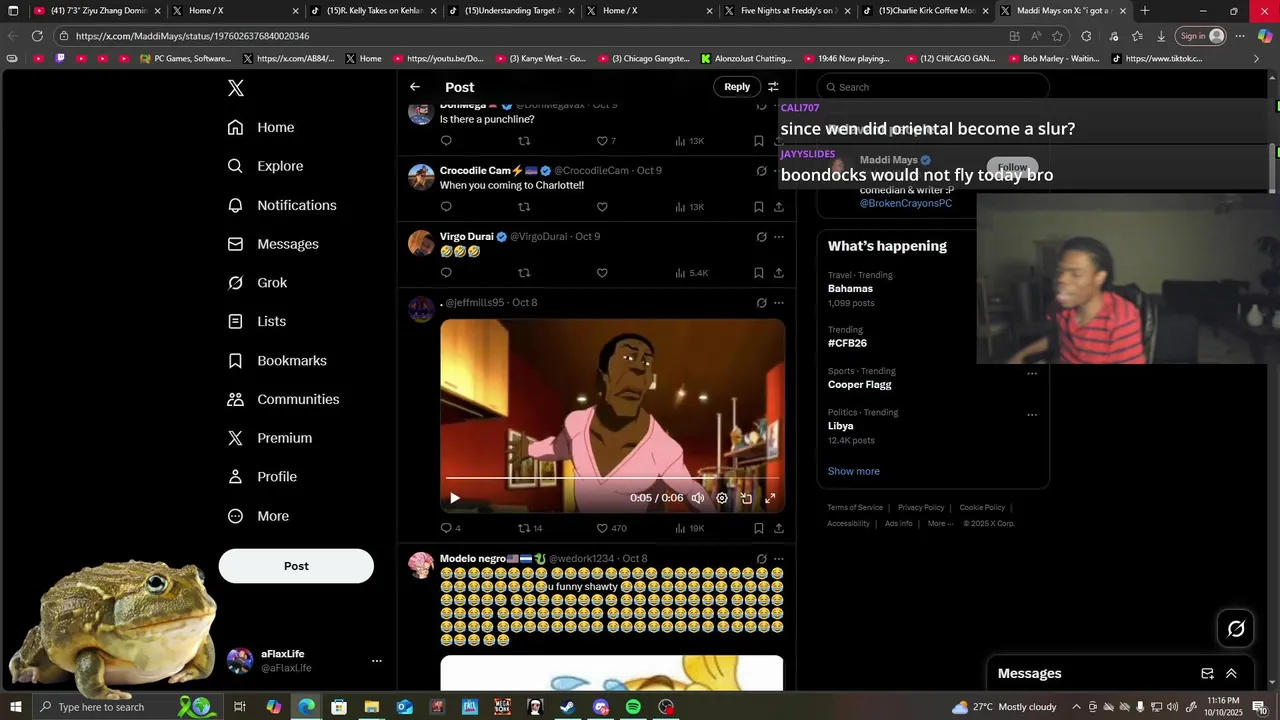This screenshot has height=720, width=1280.
Task: Toggle picture-in-picture on video
Action: [x=746, y=498]
